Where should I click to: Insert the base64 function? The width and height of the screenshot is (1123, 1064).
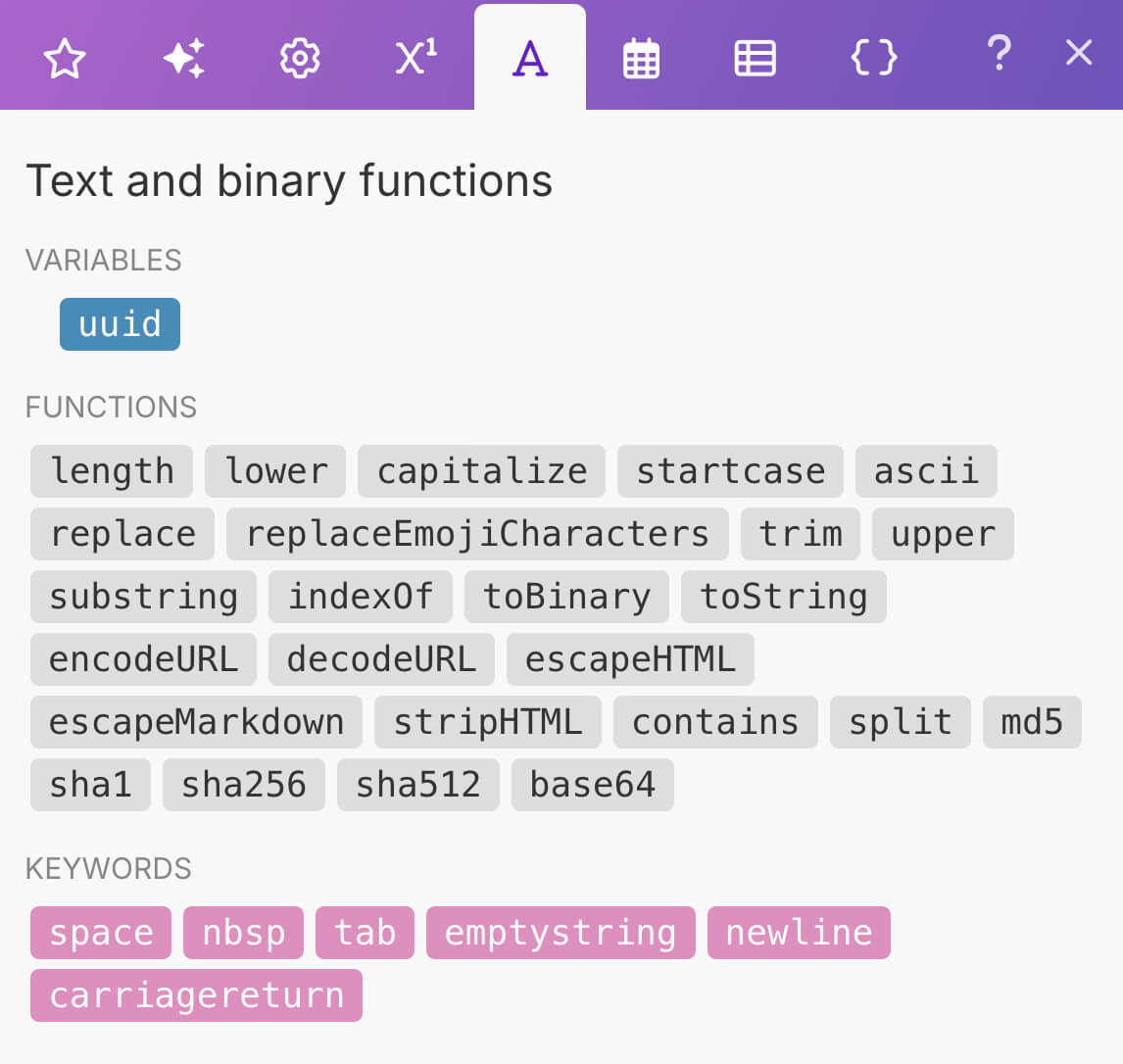pyautogui.click(x=592, y=785)
